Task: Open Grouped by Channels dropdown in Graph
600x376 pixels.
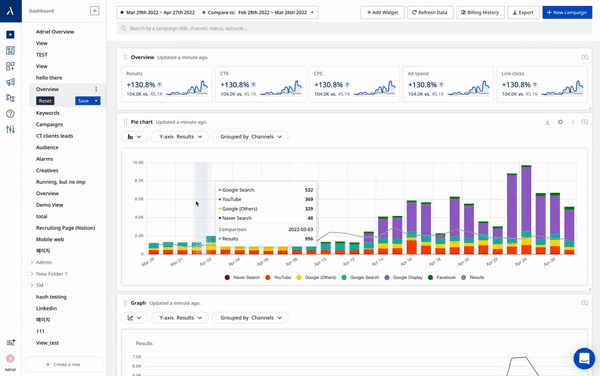Action: tap(250, 318)
